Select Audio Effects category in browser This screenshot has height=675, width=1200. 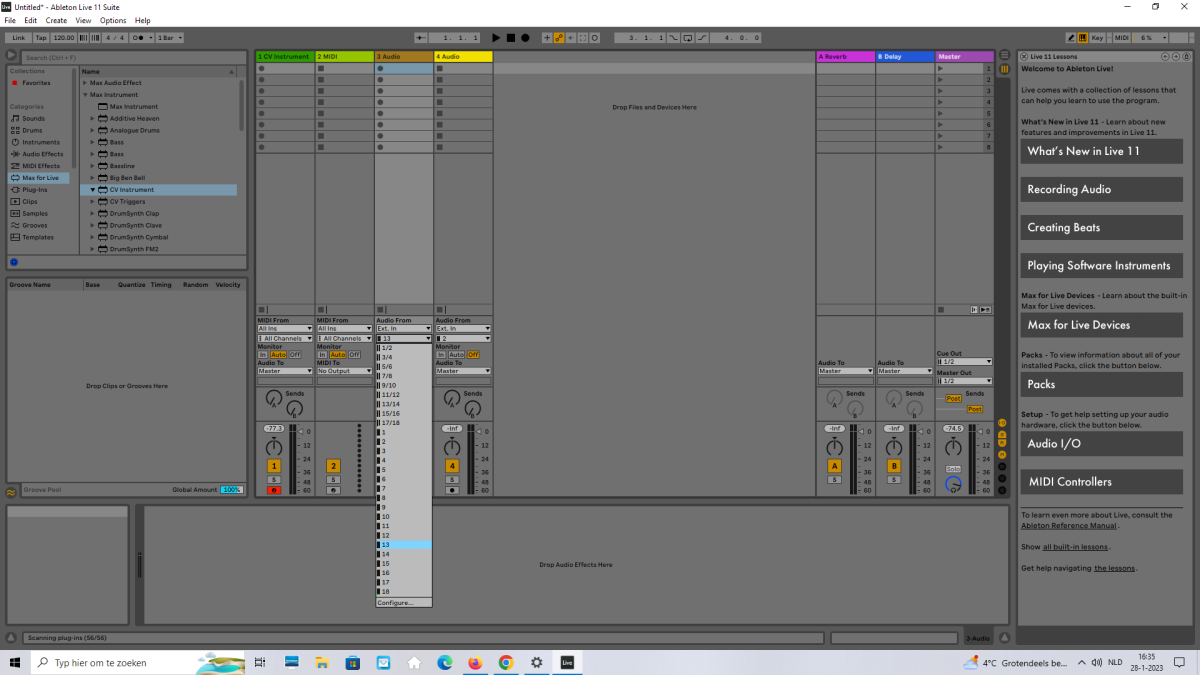[x=43, y=154]
